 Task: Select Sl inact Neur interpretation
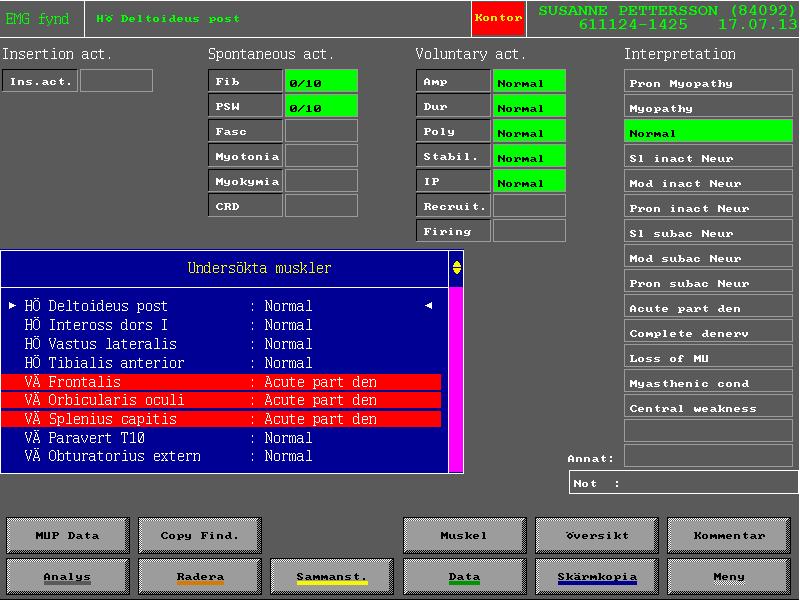[708, 156]
